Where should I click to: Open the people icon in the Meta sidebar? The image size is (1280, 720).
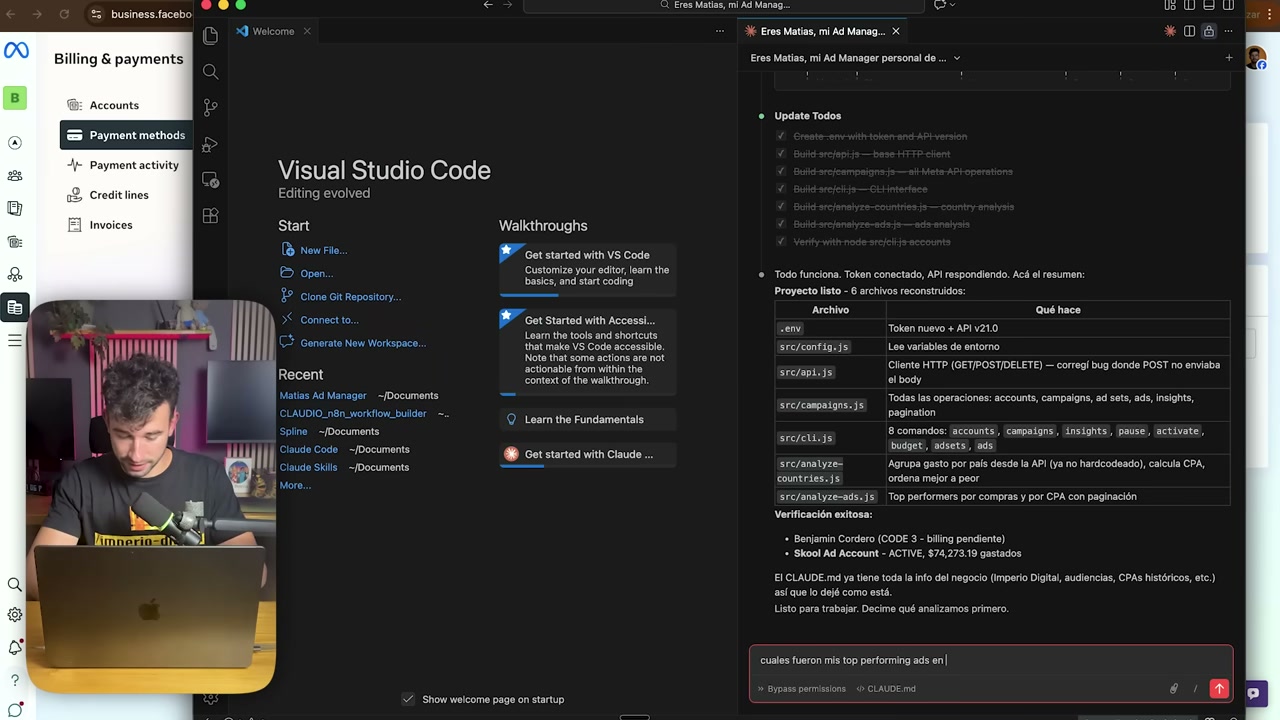pos(15,176)
